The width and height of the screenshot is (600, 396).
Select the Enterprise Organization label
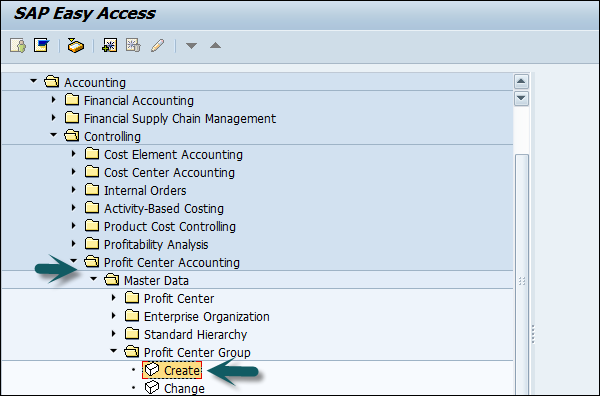pos(207,316)
